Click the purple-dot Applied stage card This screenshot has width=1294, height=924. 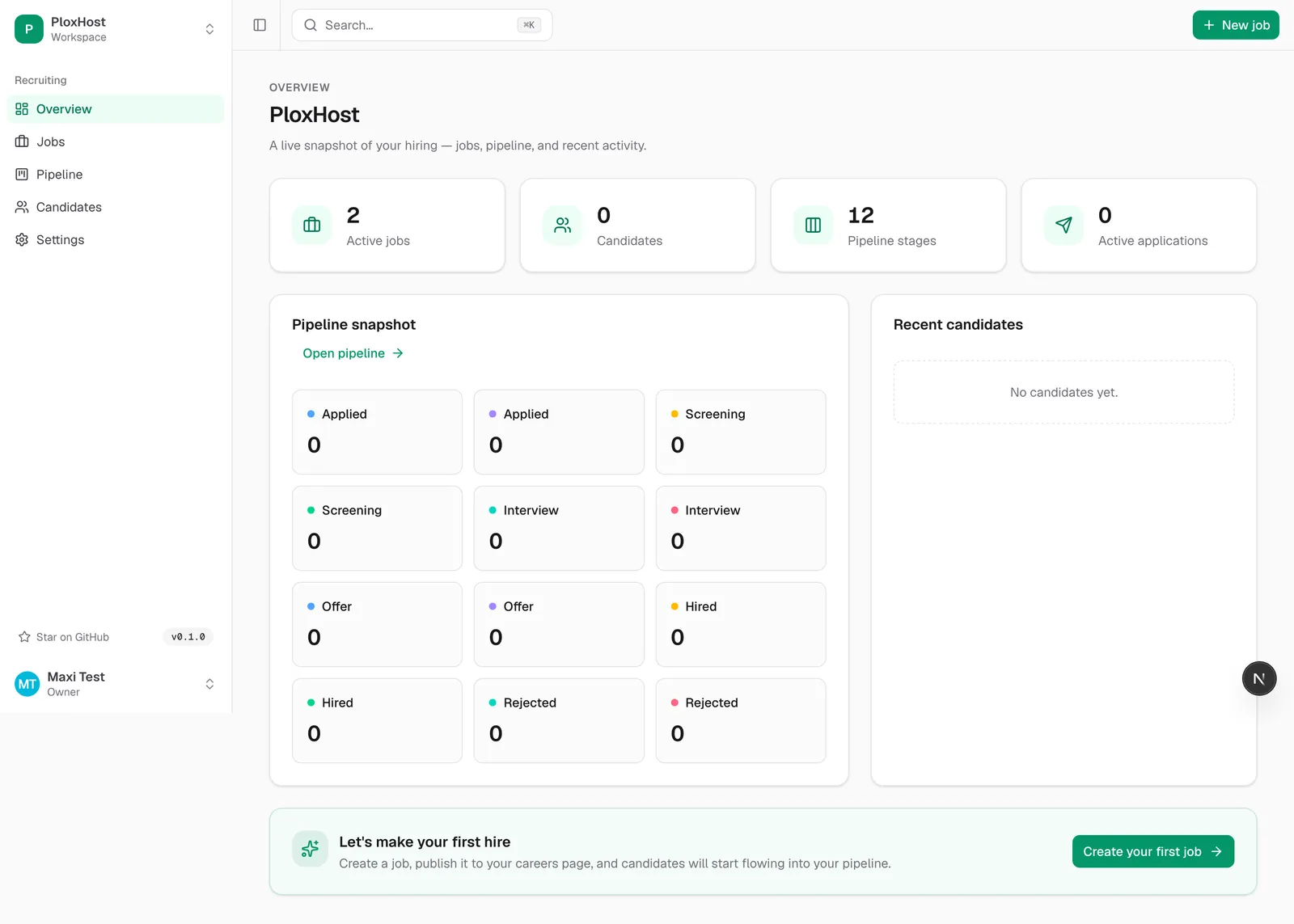coord(559,432)
